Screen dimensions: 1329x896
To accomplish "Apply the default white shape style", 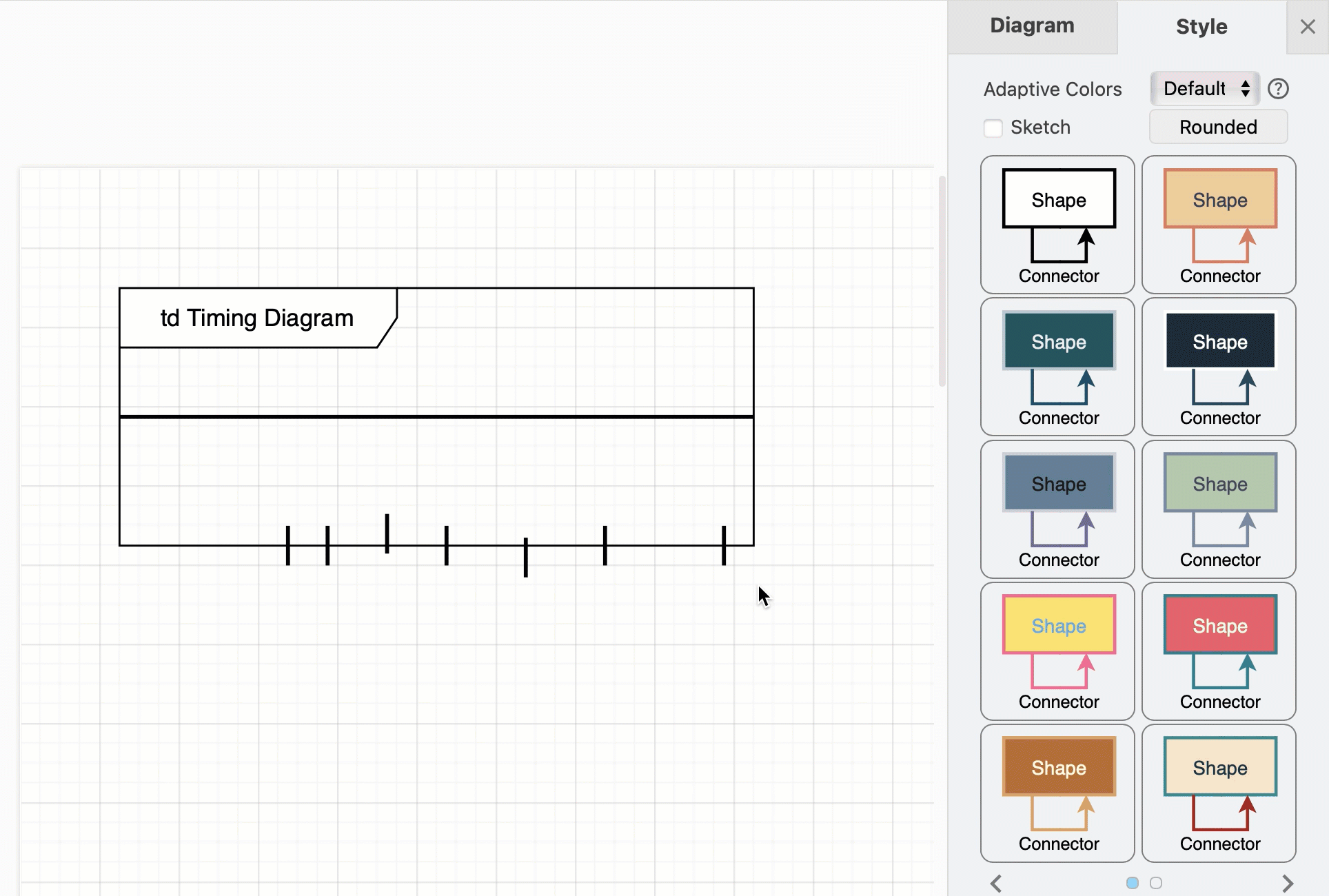I will 1057,225.
